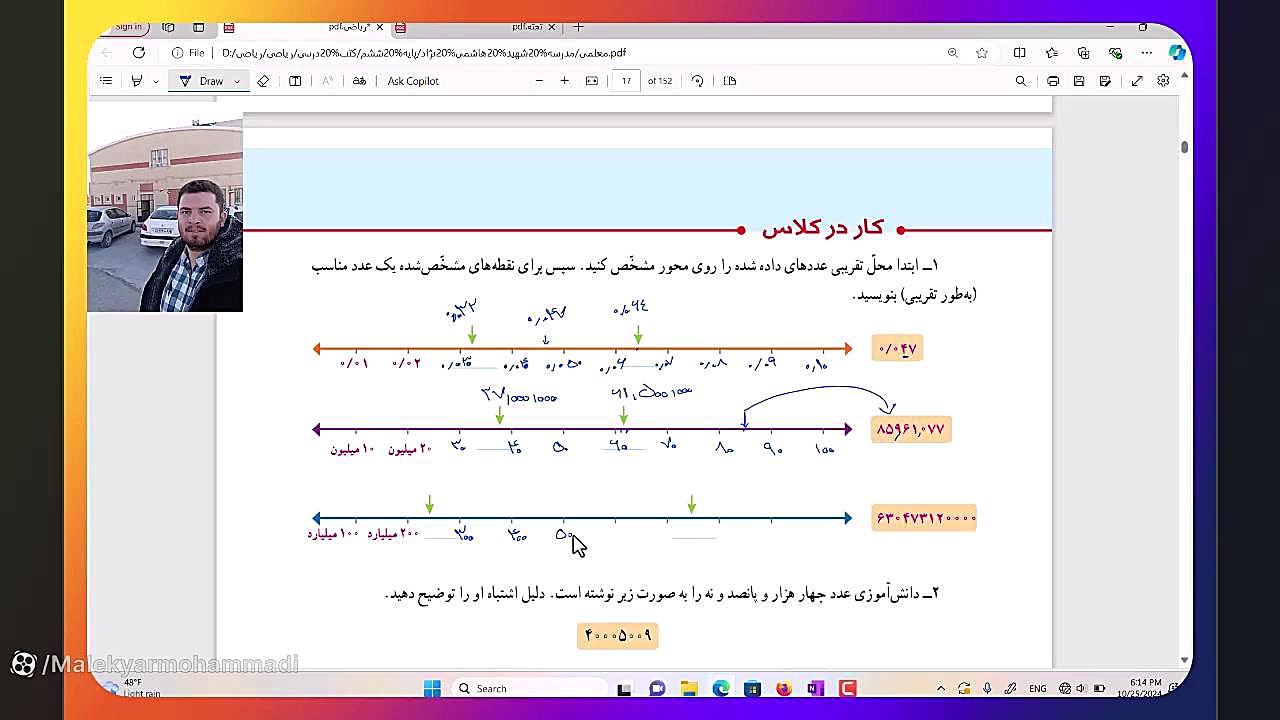Open split screen view in Edge
This screenshot has height=720, width=1280.
click(1019, 53)
